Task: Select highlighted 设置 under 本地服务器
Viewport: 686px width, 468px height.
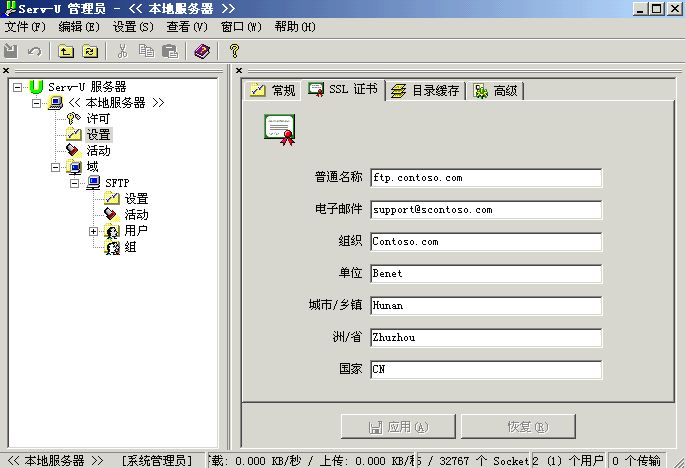Action: point(98,135)
